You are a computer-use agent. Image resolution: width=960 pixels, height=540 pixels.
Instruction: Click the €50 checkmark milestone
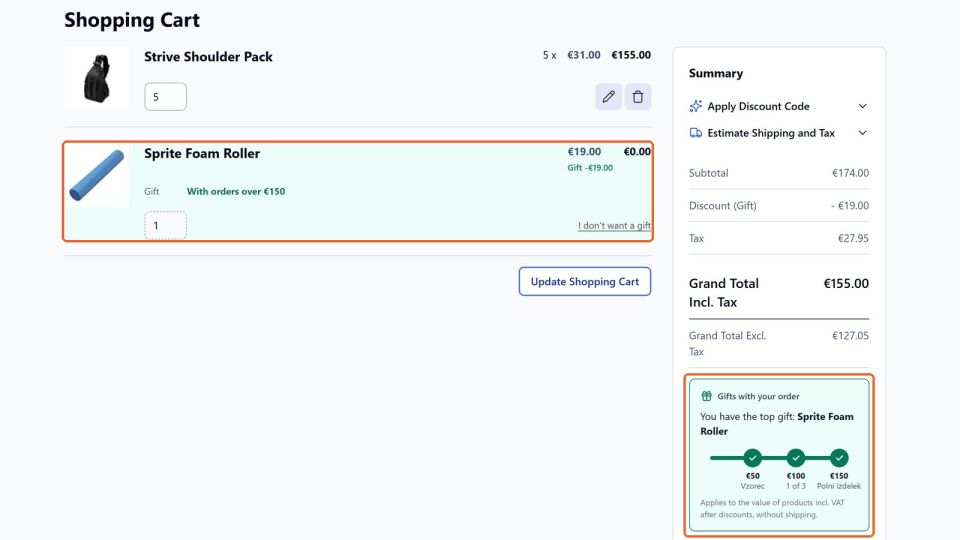(752, 458)
